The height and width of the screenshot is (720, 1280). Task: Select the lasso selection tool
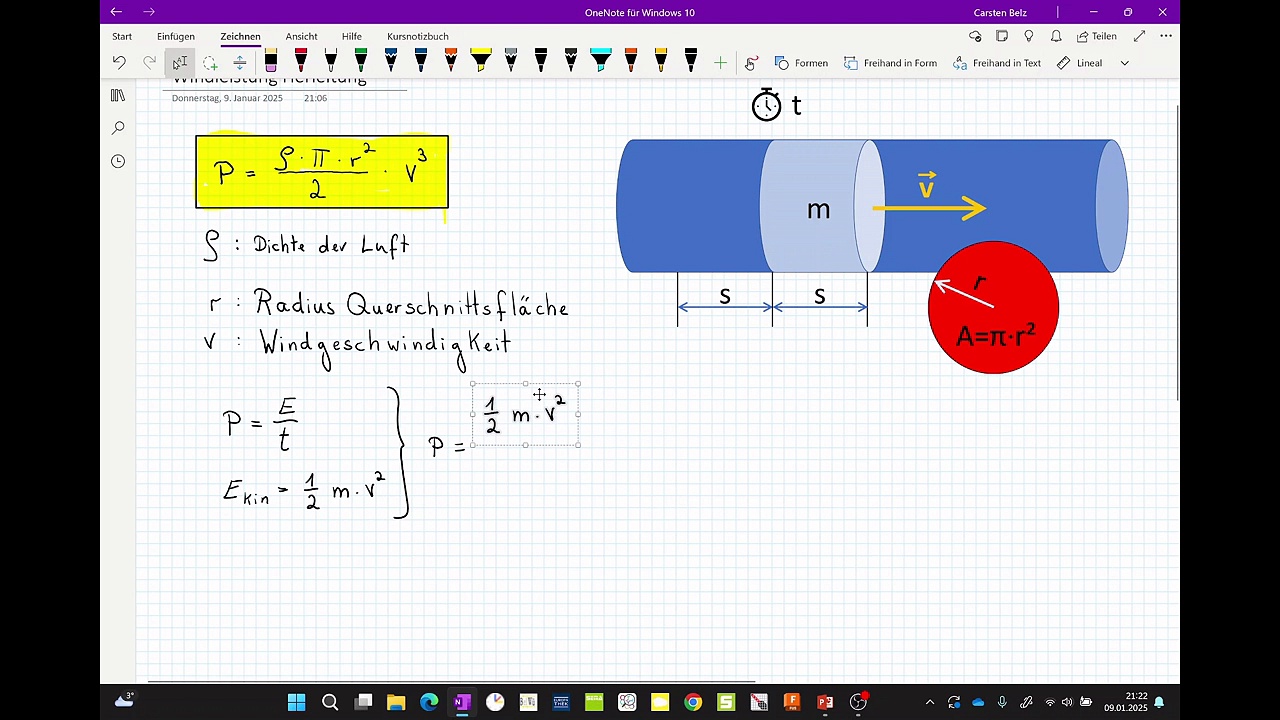(210, 63)
